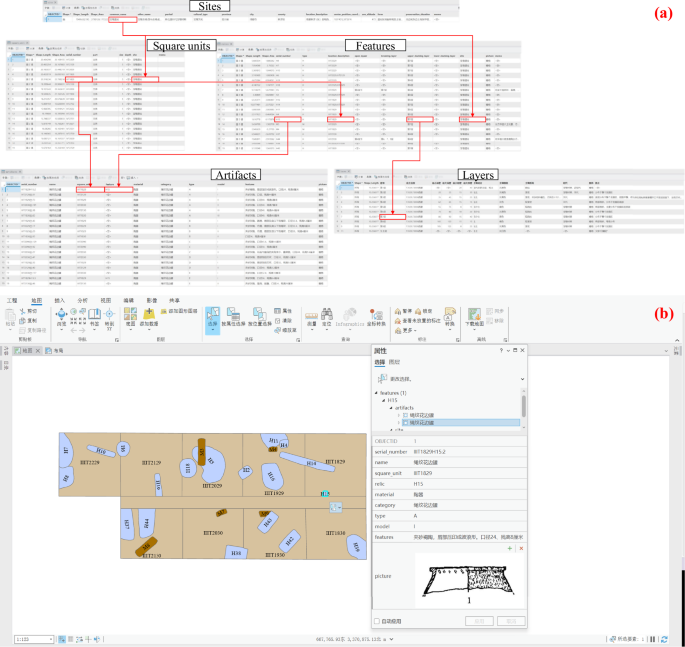Click the Cancel (取消) button in Attributes pane
This screenshot has width=685, height=647.
coord(510,621)
